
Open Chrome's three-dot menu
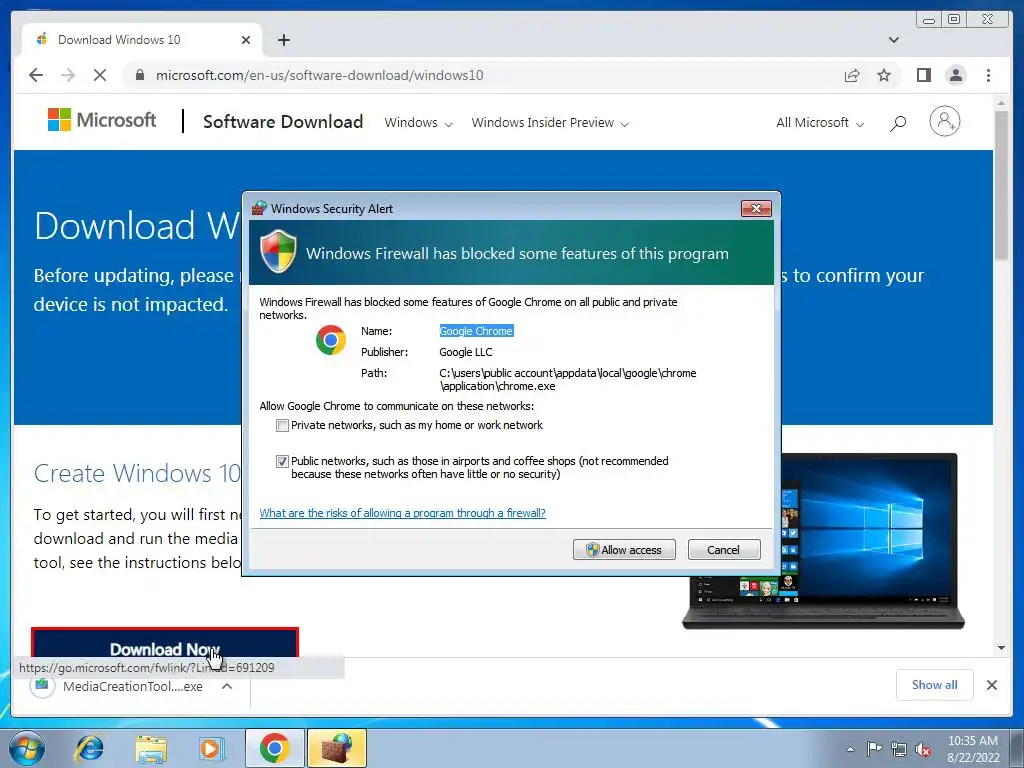(x=988, y=75)
